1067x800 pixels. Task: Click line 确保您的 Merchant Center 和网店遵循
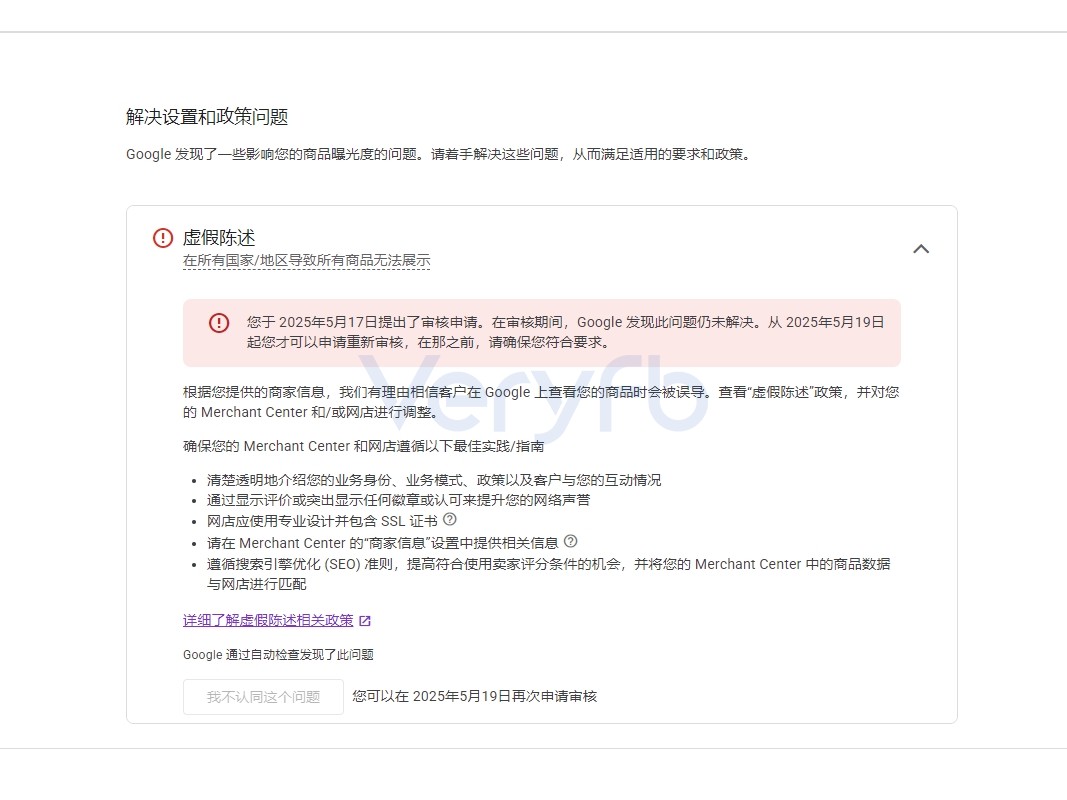click(363, 446)
